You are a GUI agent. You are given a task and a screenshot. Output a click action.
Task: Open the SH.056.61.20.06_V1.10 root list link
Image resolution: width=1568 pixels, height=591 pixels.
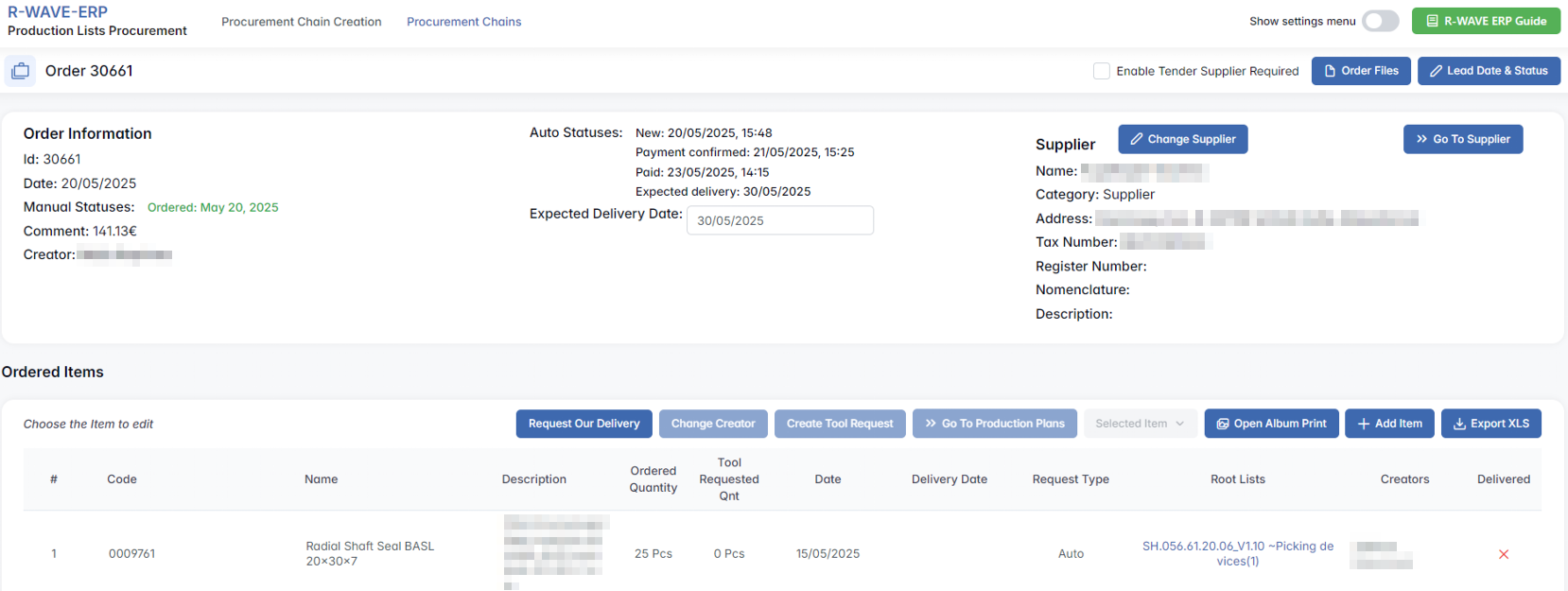[1237, 553]
